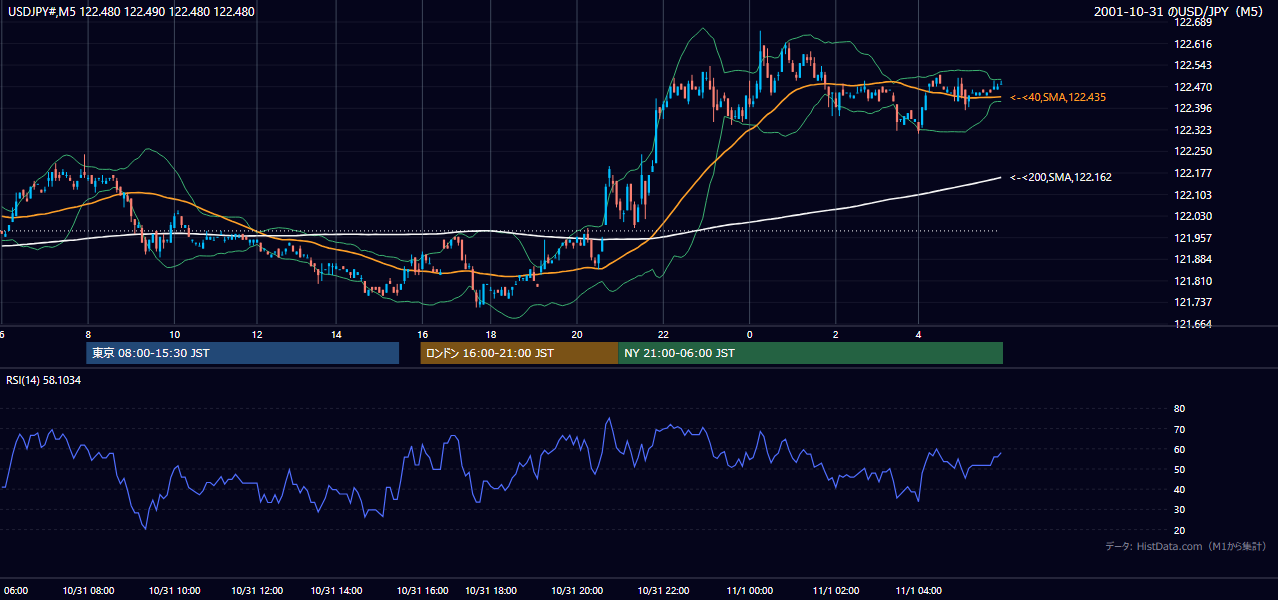Image resolution: width=1278 pixels, height=600 pixels.
Task: Click the 40 SMA label 122.435
Action: (x=1058, y=97)
